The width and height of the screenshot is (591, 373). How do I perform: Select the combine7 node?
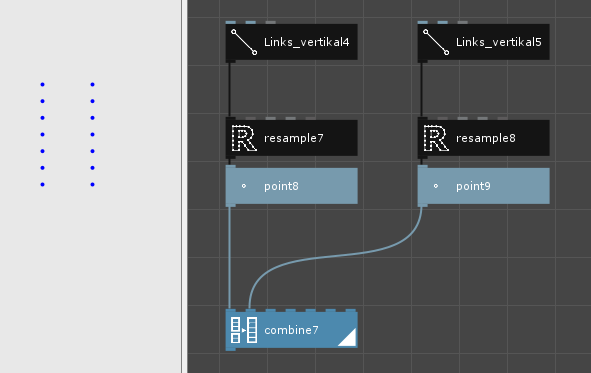pos(291,330)
